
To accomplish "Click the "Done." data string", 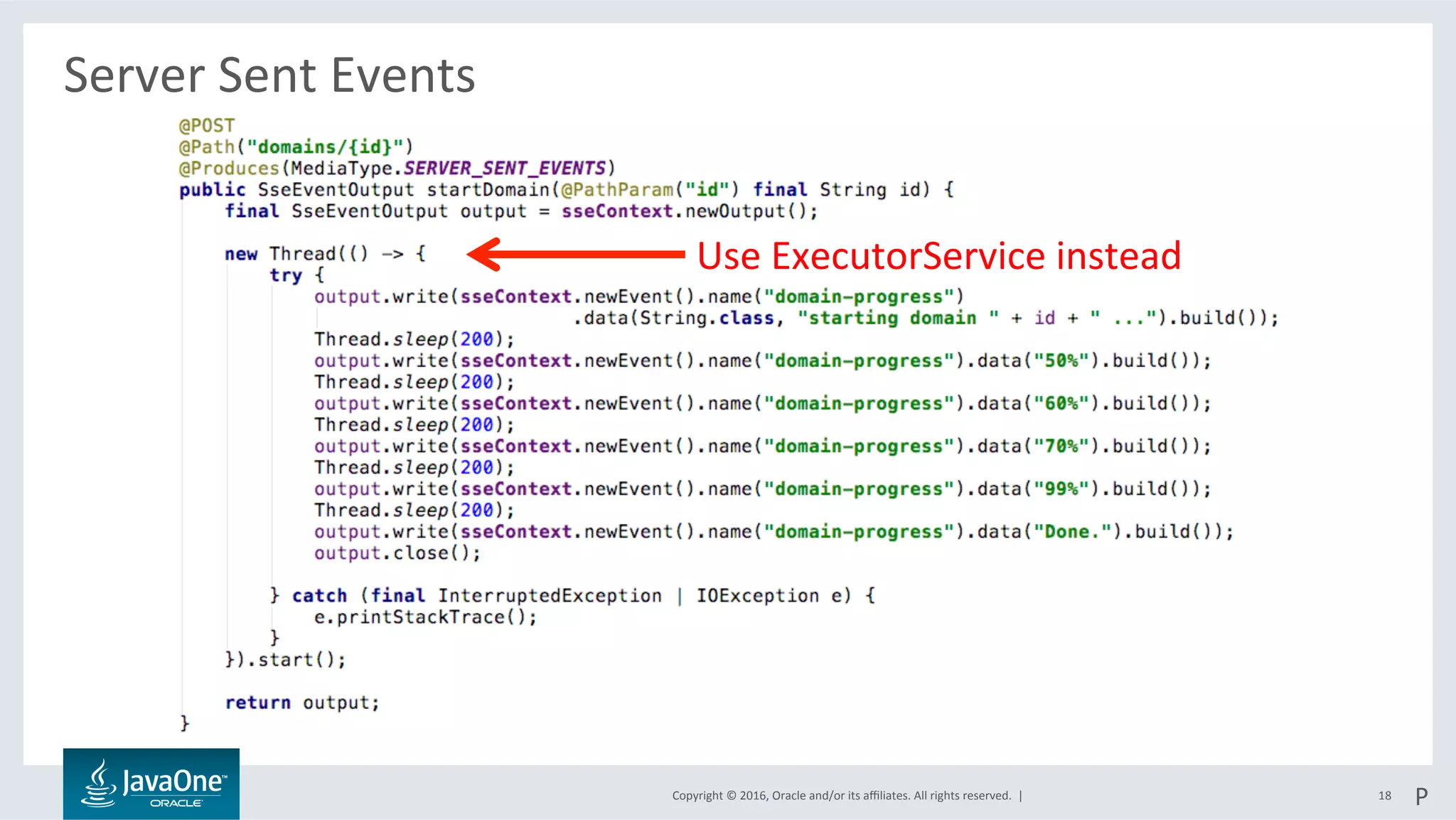I will click(1071, 531).
